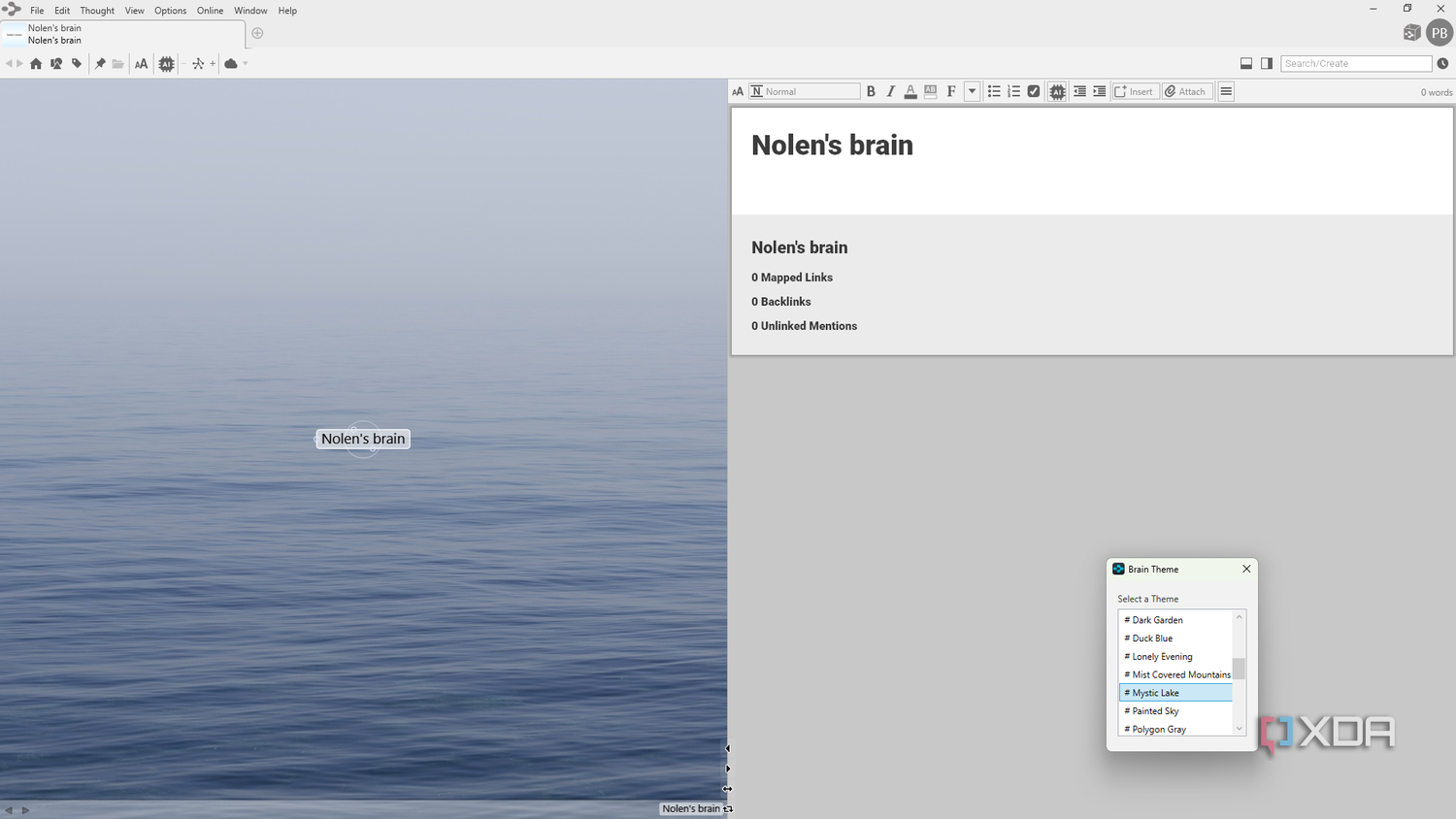Screen dimensions: 1456x819
Task: Open the highlight color button
Action: pyautogui.click(x=931, y=91)
